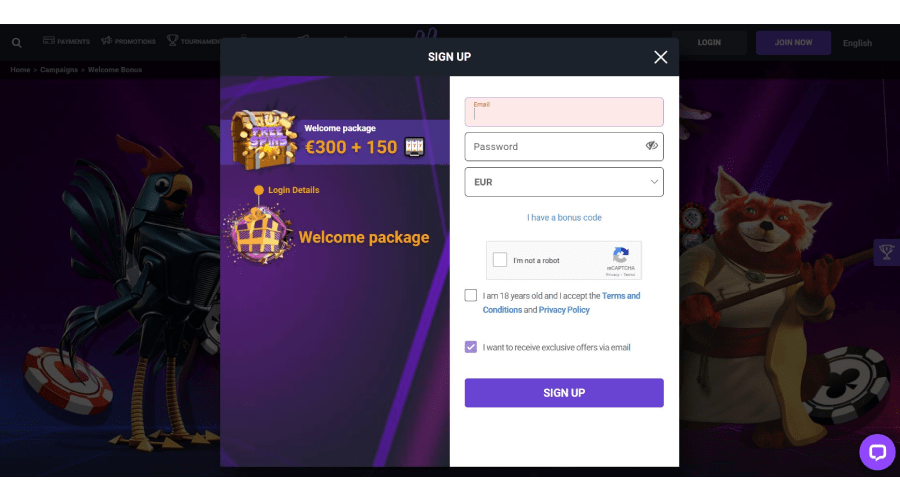Click the search magnifier icon
900x500 pixels.
click(17, 42)
